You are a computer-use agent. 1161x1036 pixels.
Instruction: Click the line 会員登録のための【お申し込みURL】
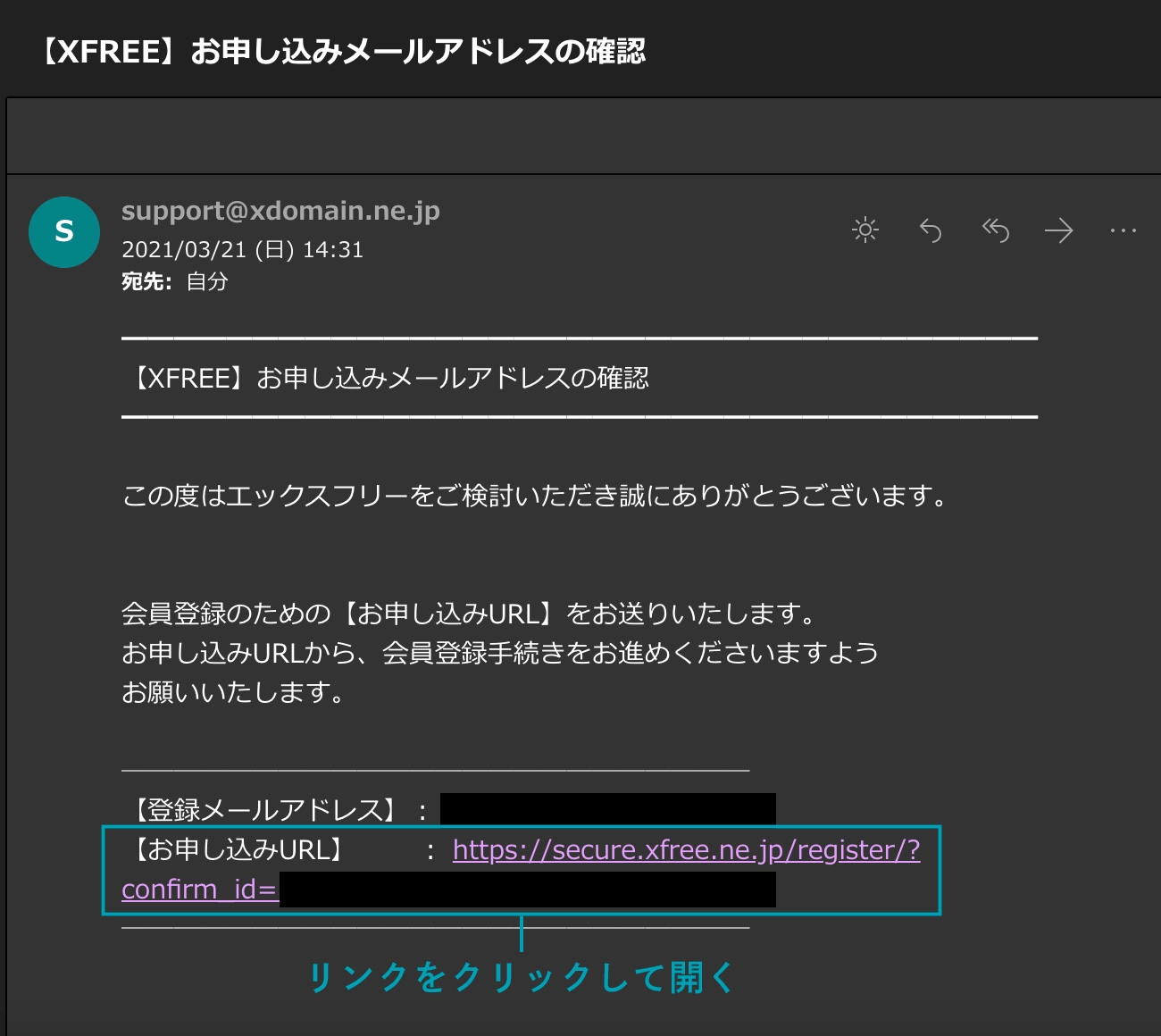click(x=470, y=614)
